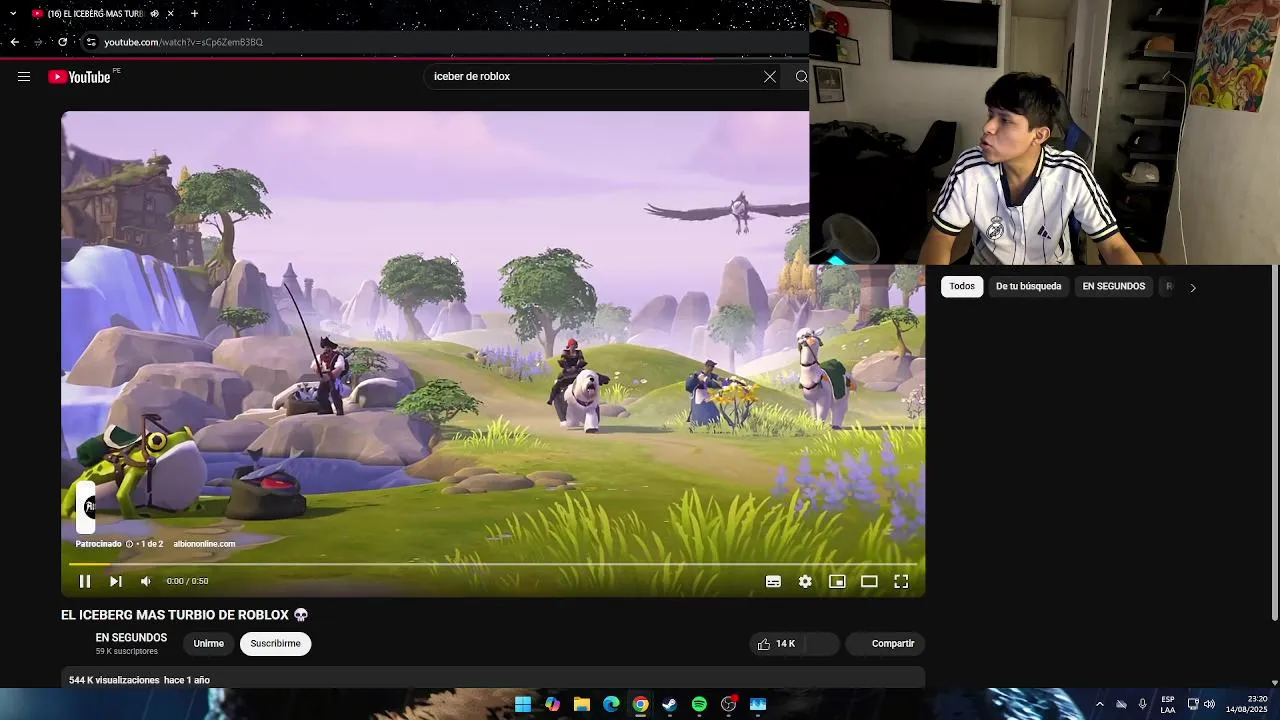Open Microsoft Edge from the taskbar
This screenshot has width=1280, height=720.
tap(611, 704)
